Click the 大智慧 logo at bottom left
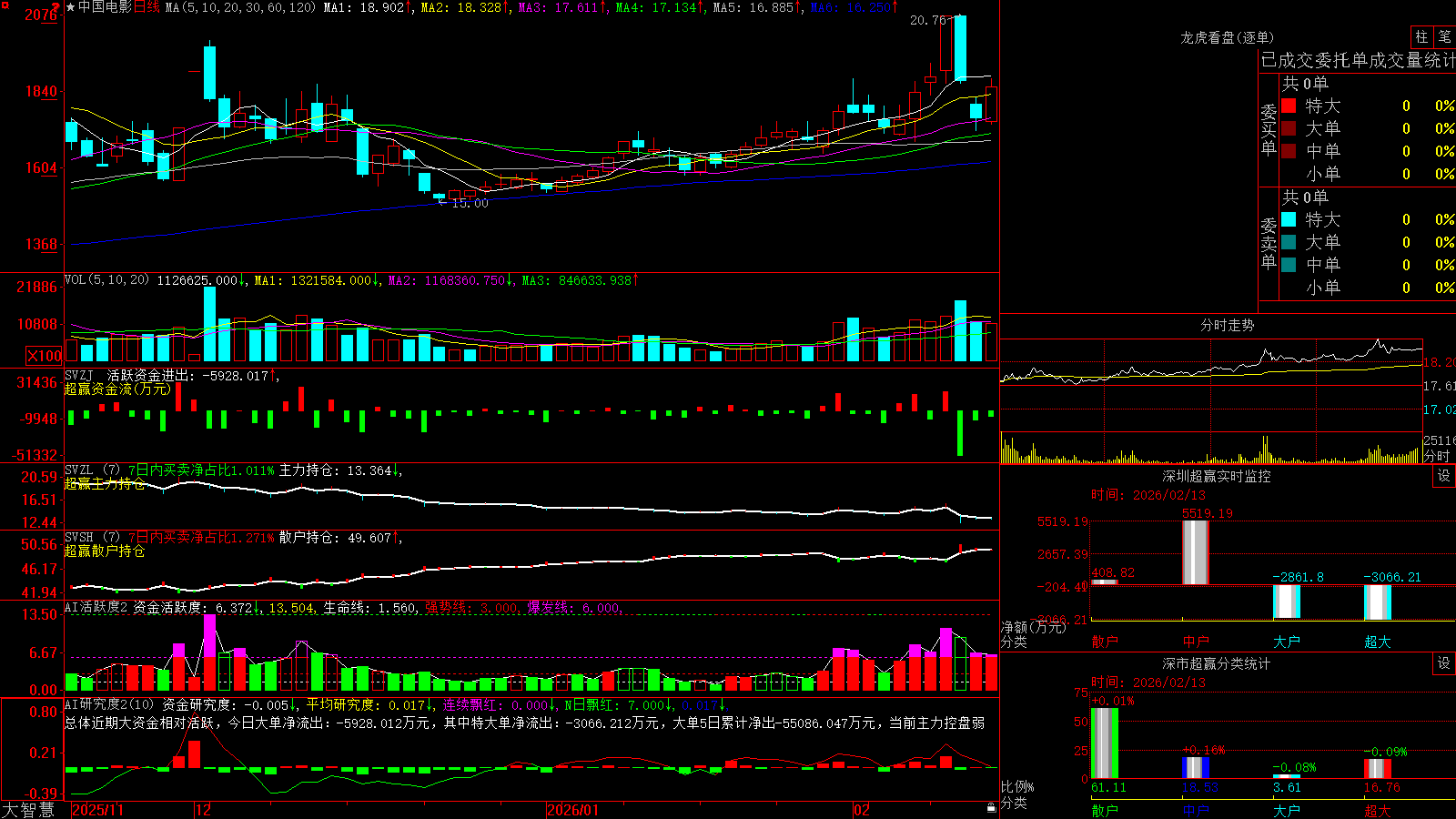The width and height of the screenshot is (1456, 819). click(x=28, y=810)
